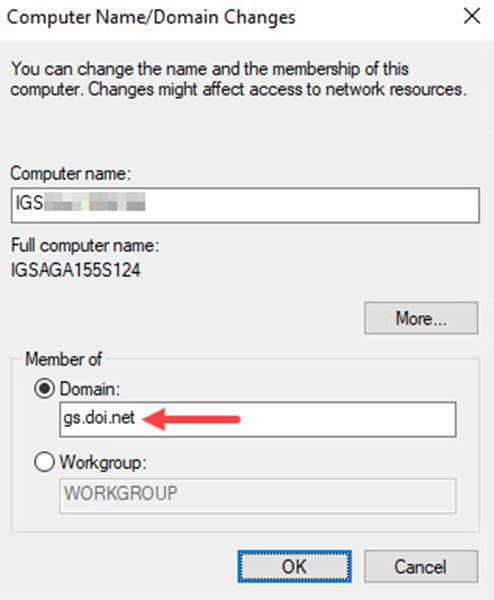Click the greyed-out WORKGROUP text field
Screen dimensions: 494x600
coord(258,495)
